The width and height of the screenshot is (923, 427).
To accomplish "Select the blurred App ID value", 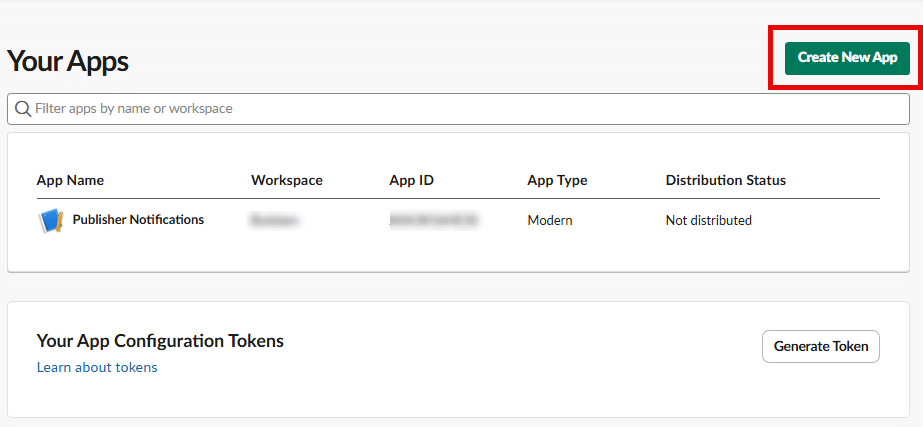I will point(433,220).
